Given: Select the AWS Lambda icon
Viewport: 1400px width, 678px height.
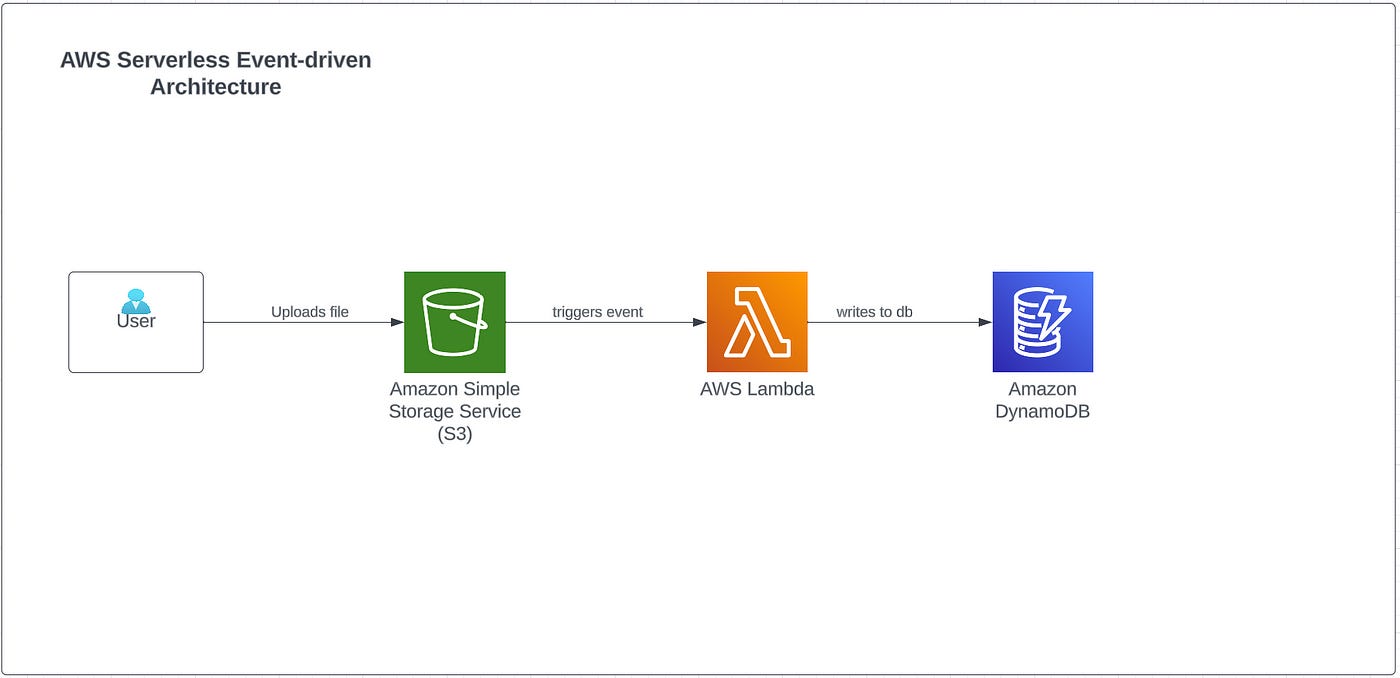Looking at the screenshot, I should tap(757, 322).
